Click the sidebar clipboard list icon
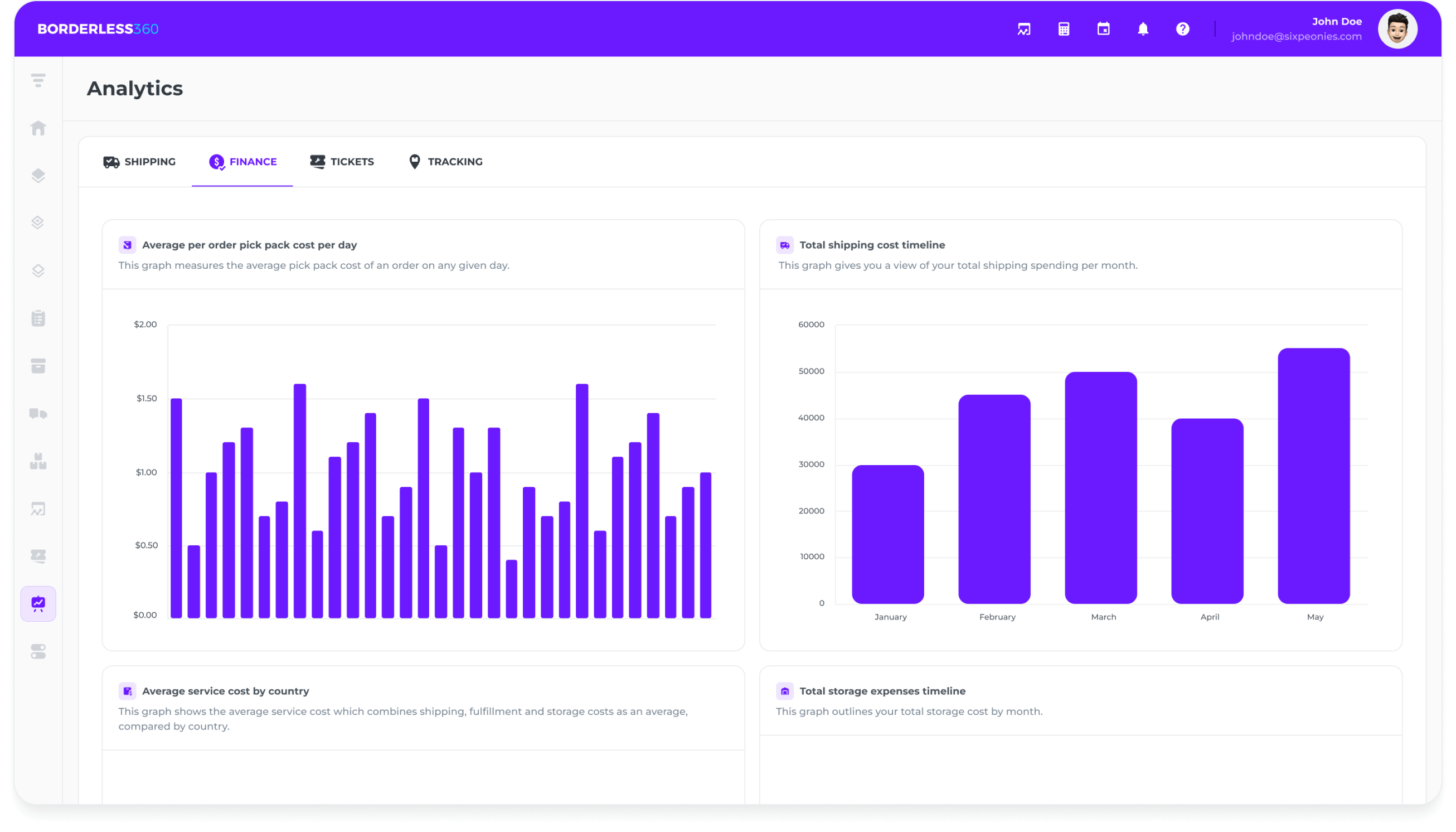1456x832 pixels. coord(38,318)
